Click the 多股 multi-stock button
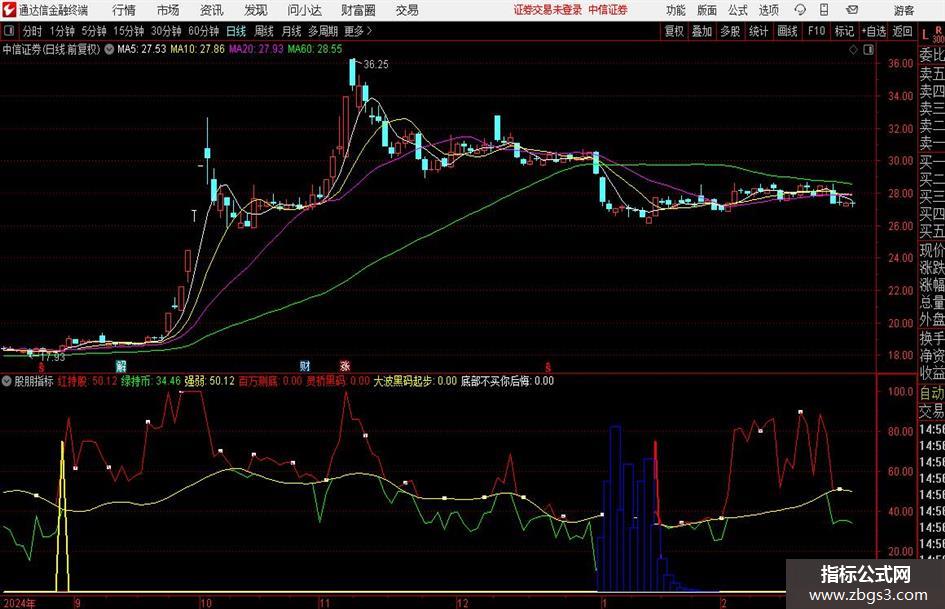 coord(730,31)
